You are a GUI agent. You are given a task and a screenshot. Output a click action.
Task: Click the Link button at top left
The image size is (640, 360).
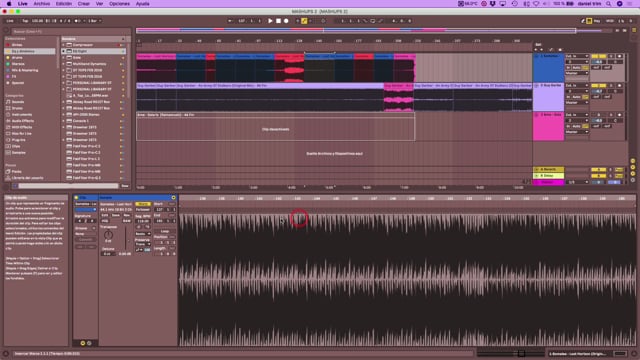point(10,21)
